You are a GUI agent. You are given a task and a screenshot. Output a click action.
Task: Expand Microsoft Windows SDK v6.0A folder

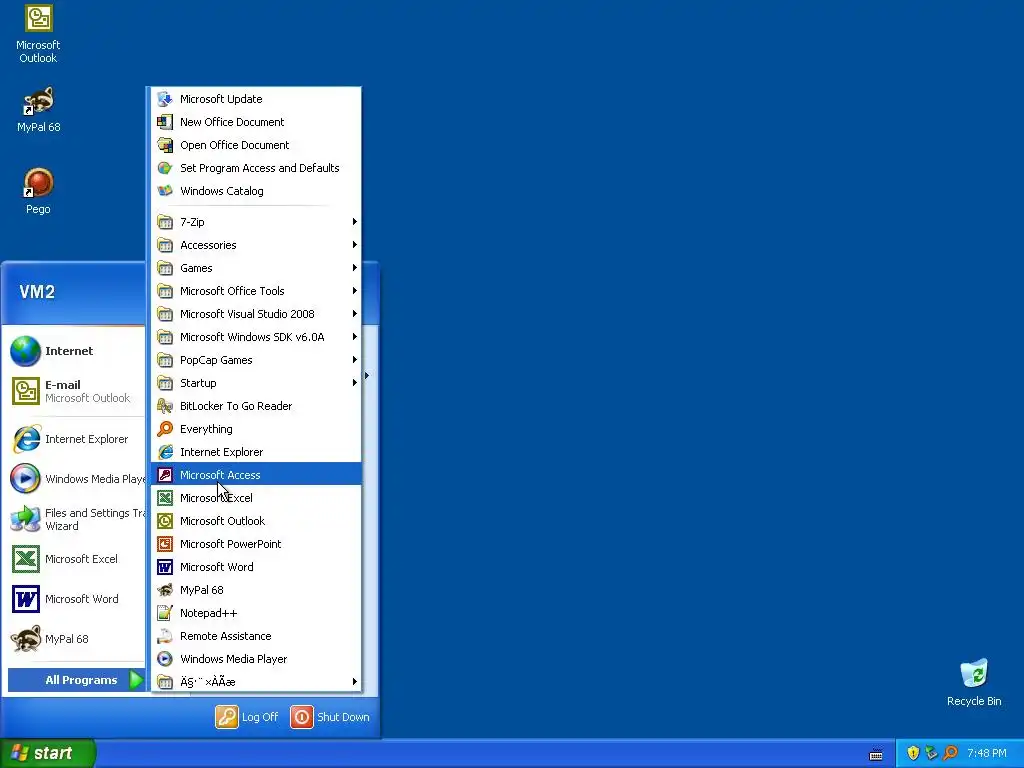pyautogui.click(x=256, y=337)
